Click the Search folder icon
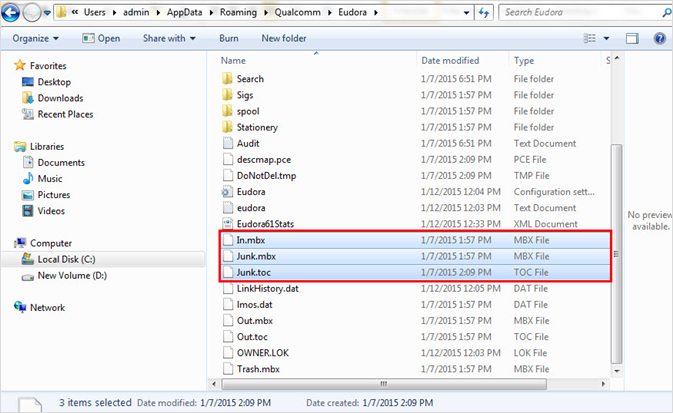This screenshot has width=673, height=413. pyautogui.click(x=227, y=79)
